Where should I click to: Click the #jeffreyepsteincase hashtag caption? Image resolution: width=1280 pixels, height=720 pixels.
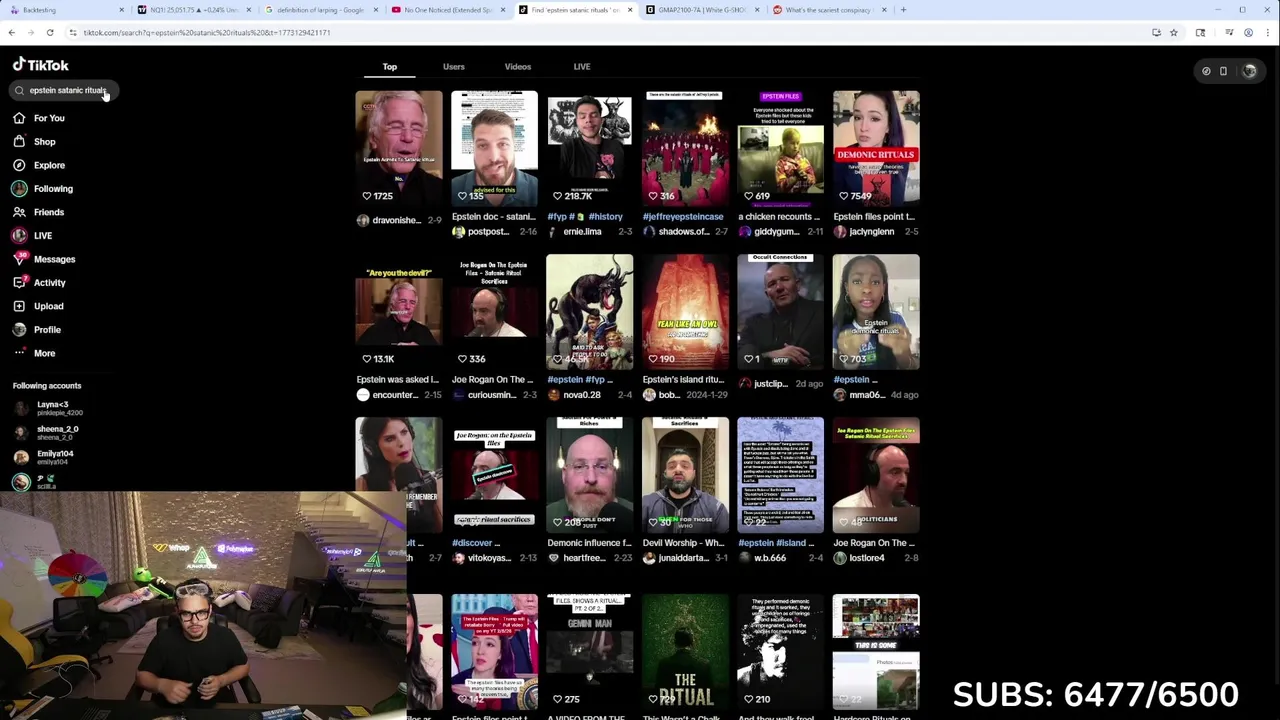683,216
